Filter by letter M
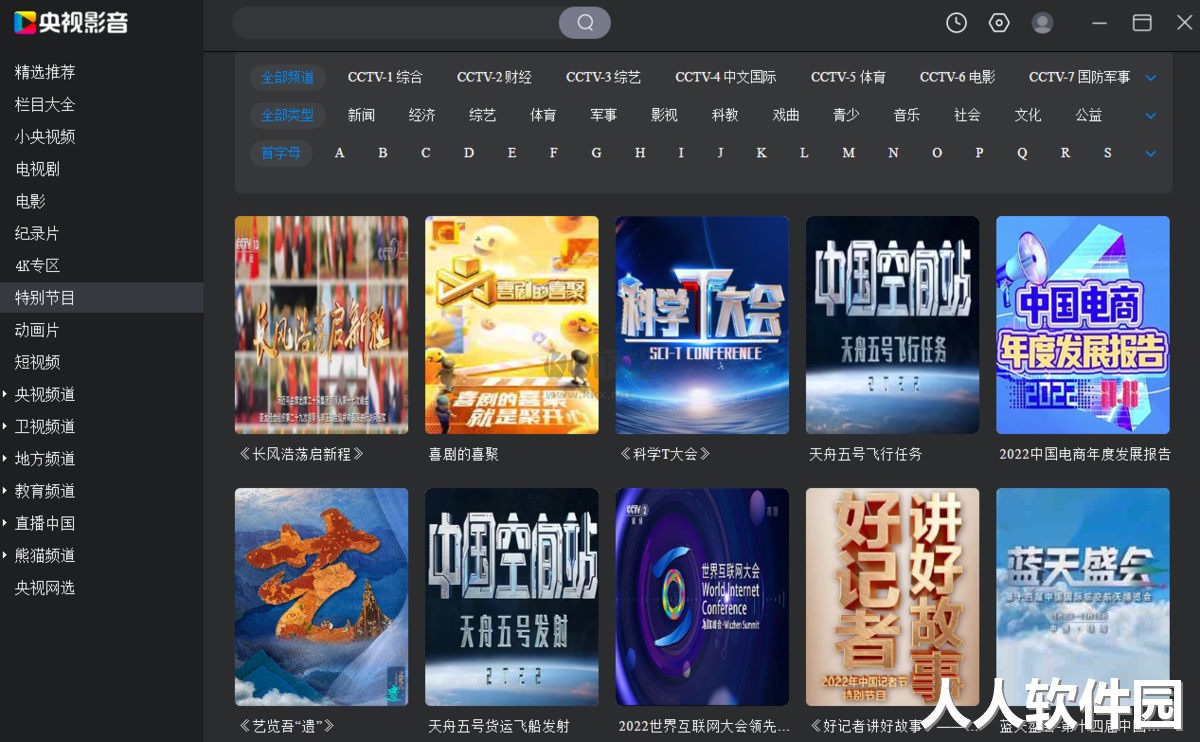This screenshot has width=1200, height=742. coord(848,153)
